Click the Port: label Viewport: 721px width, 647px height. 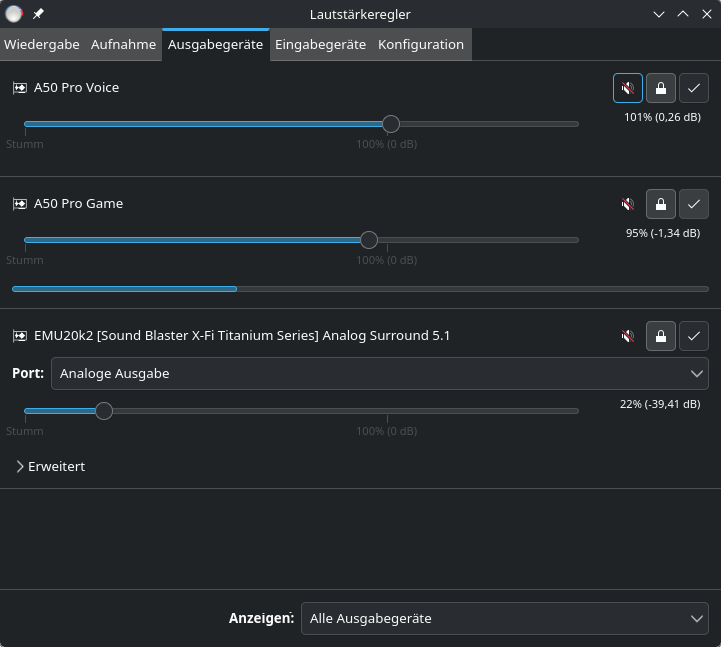click(x=28, y=373)
